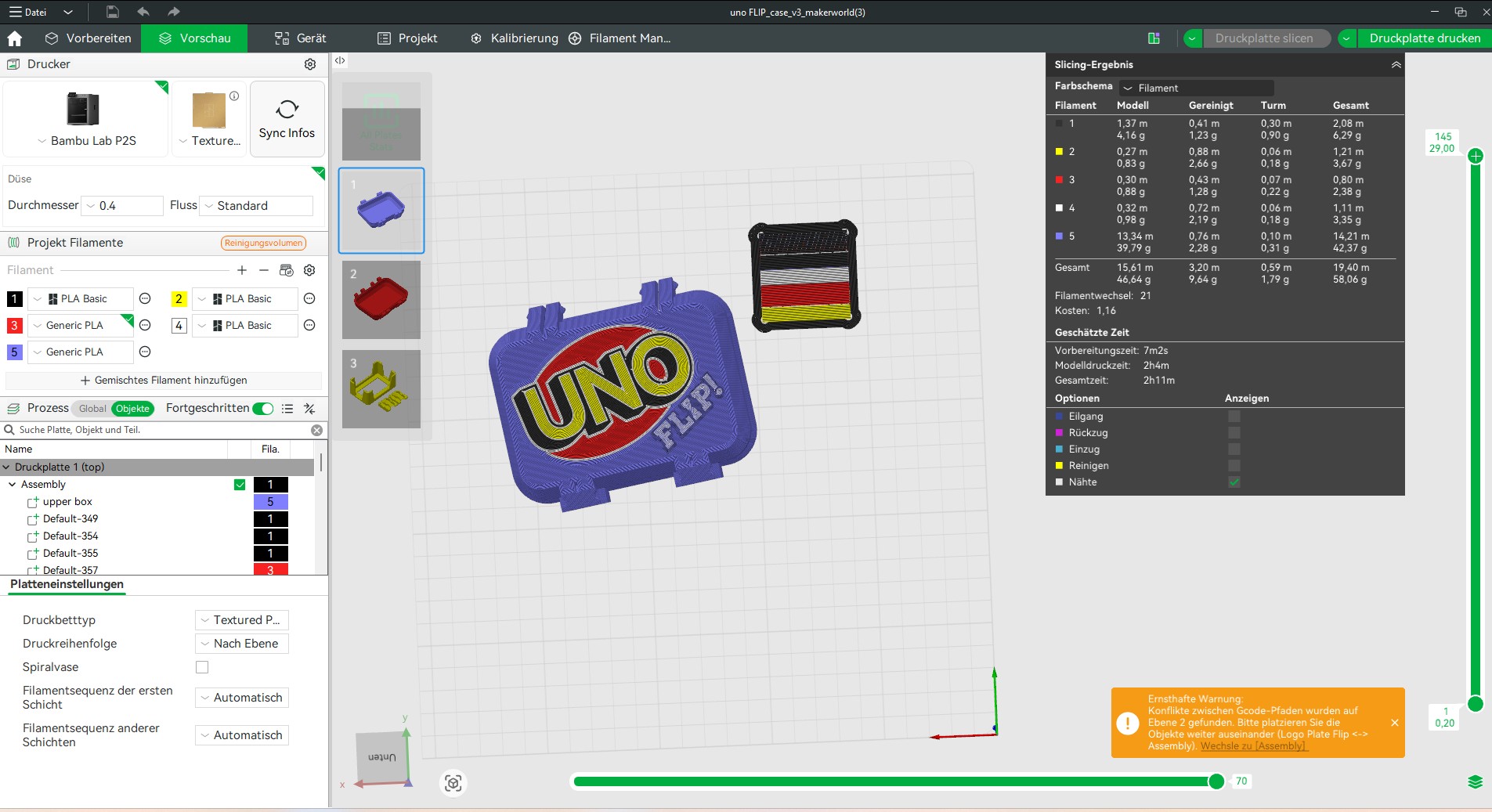Edit filament 4 PLA Basic settings icon
1492x812 pixels.
(x=309, y=325)
